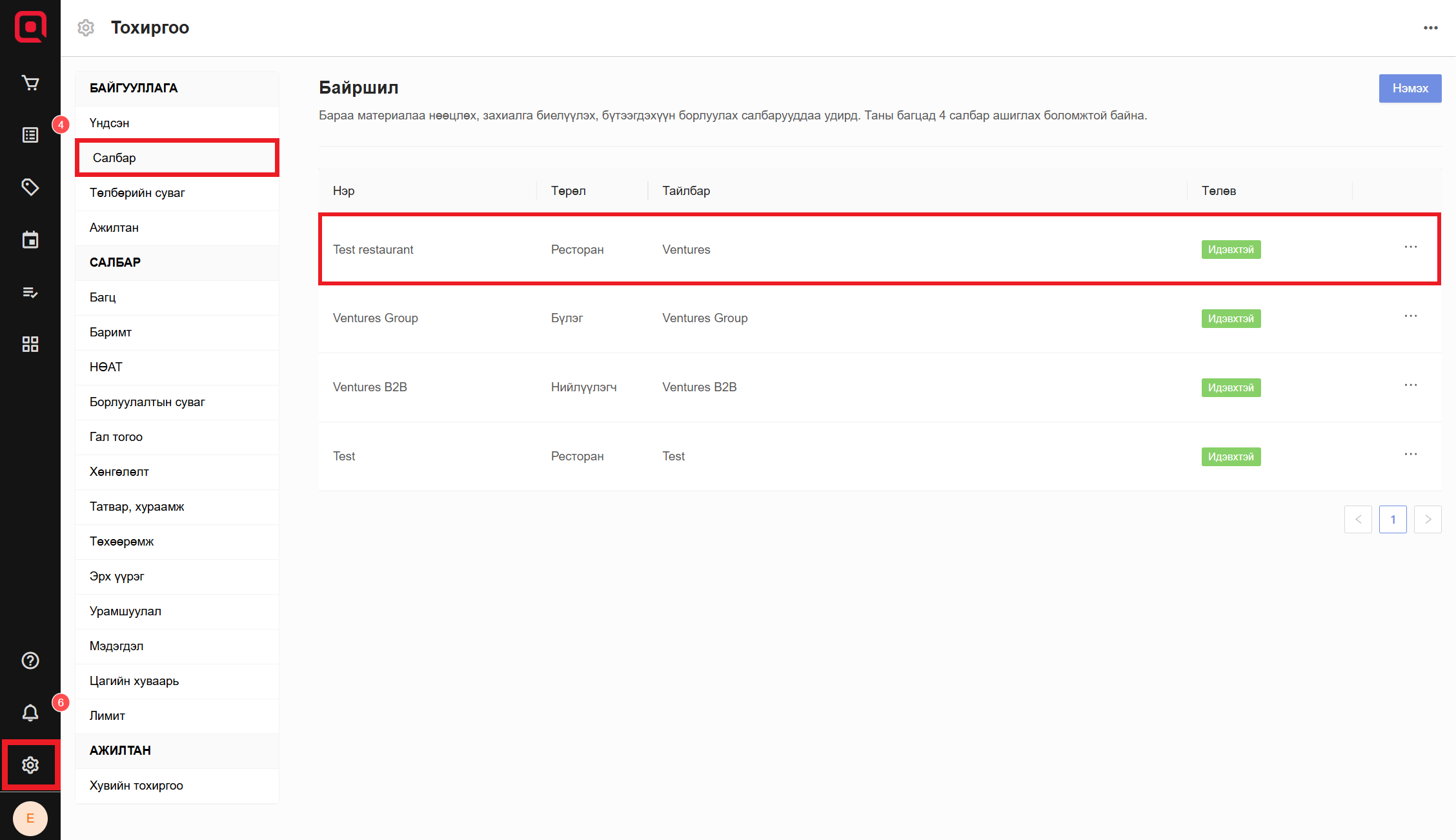Open more options for Ventures B2B row
The image size is (1456, 840).
point(1411,385)
